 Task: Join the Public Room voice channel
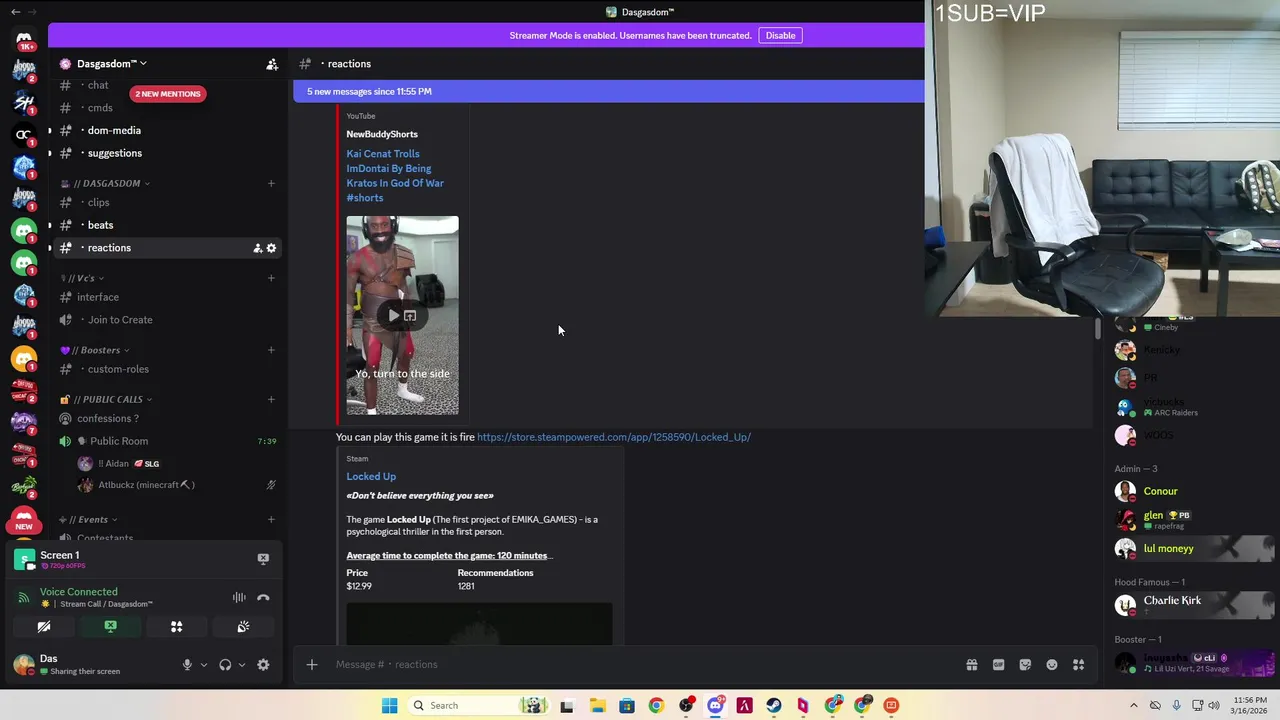[167, 441]
